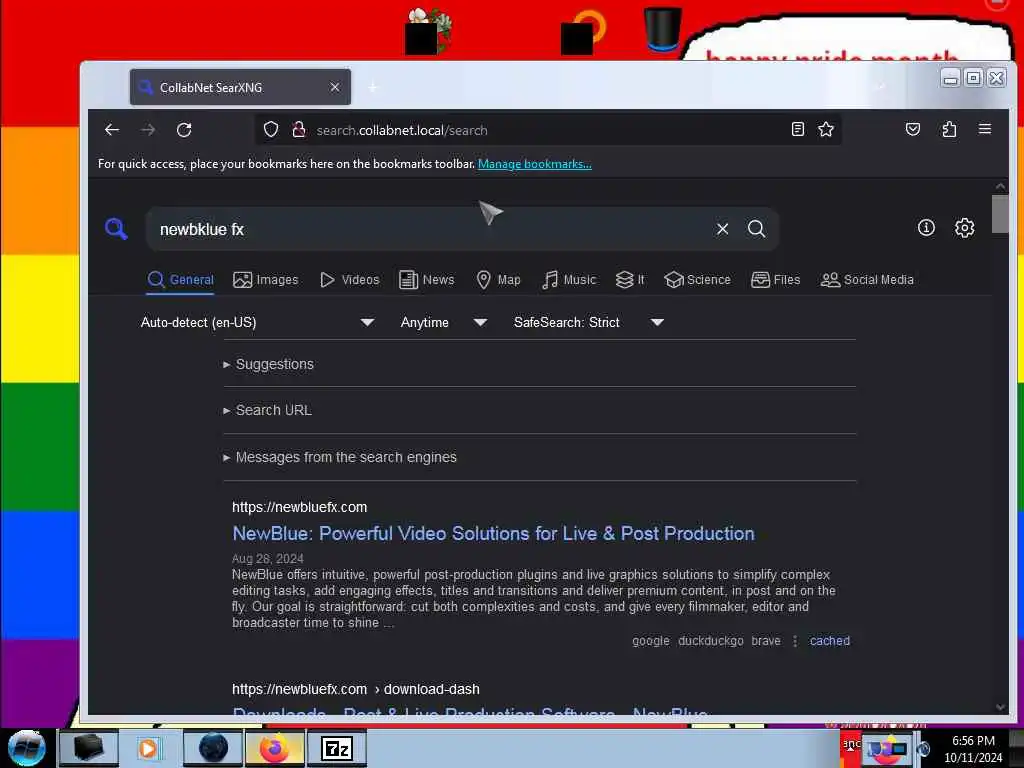The width and height of the screenshot is (1024, 768).
Task: Open a new tab with plus button
Action: (373, 87)
